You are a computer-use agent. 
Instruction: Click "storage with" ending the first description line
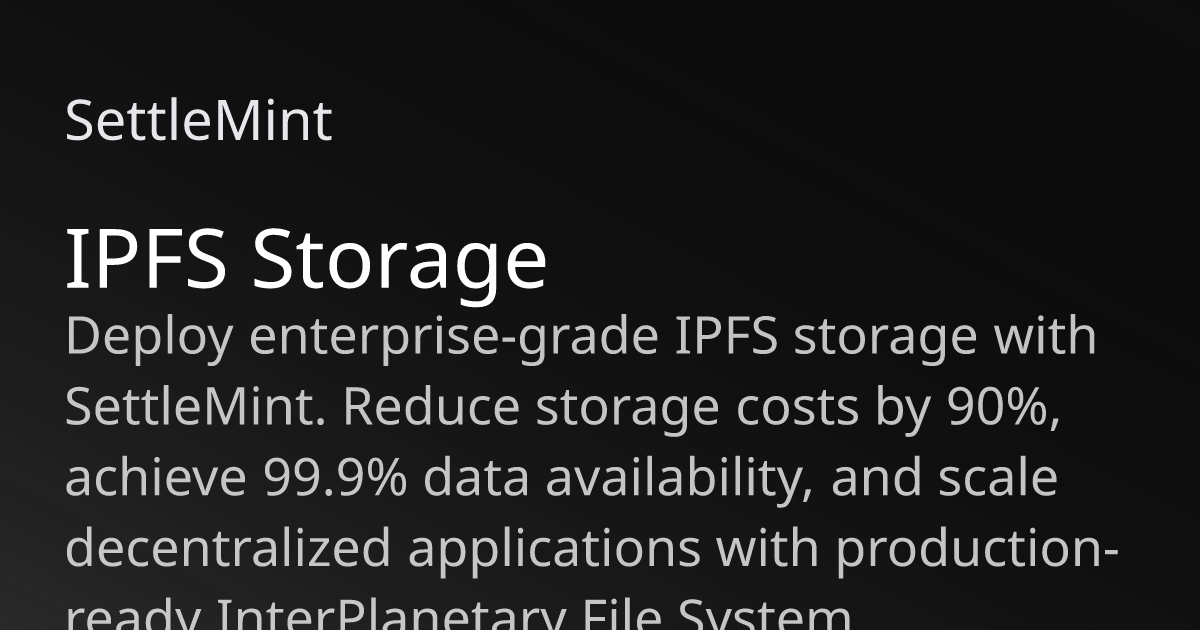[x=945, y=340]
